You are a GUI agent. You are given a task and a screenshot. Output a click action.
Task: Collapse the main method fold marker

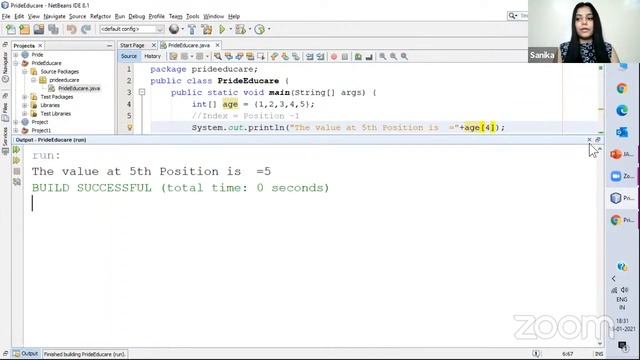pyautogui.click(x=142, y=92)
